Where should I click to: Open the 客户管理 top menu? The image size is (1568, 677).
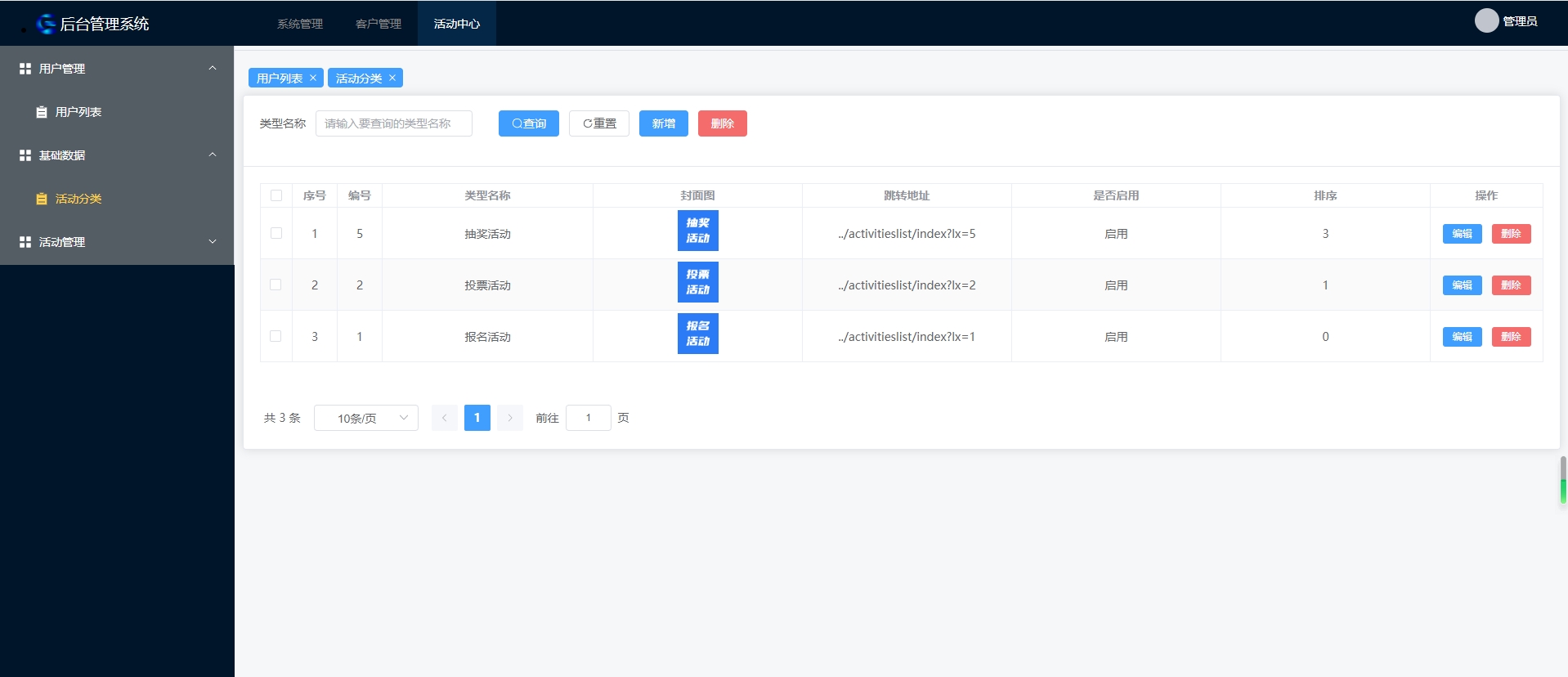379,24
